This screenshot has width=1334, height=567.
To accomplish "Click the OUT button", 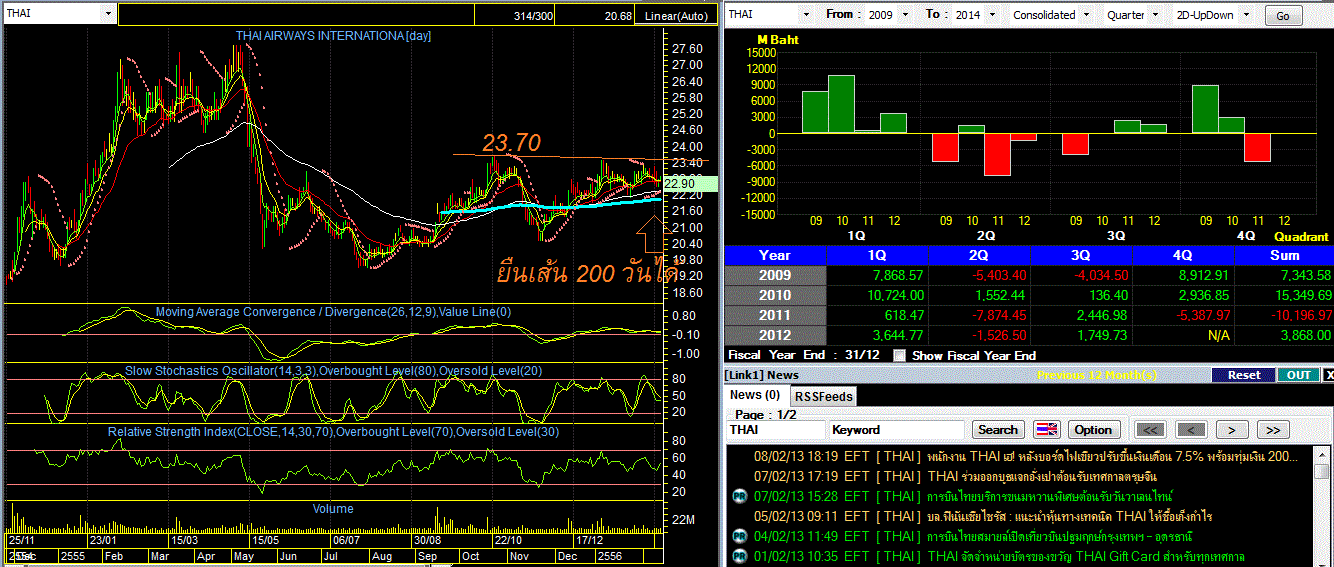I will click(1298, 375).
